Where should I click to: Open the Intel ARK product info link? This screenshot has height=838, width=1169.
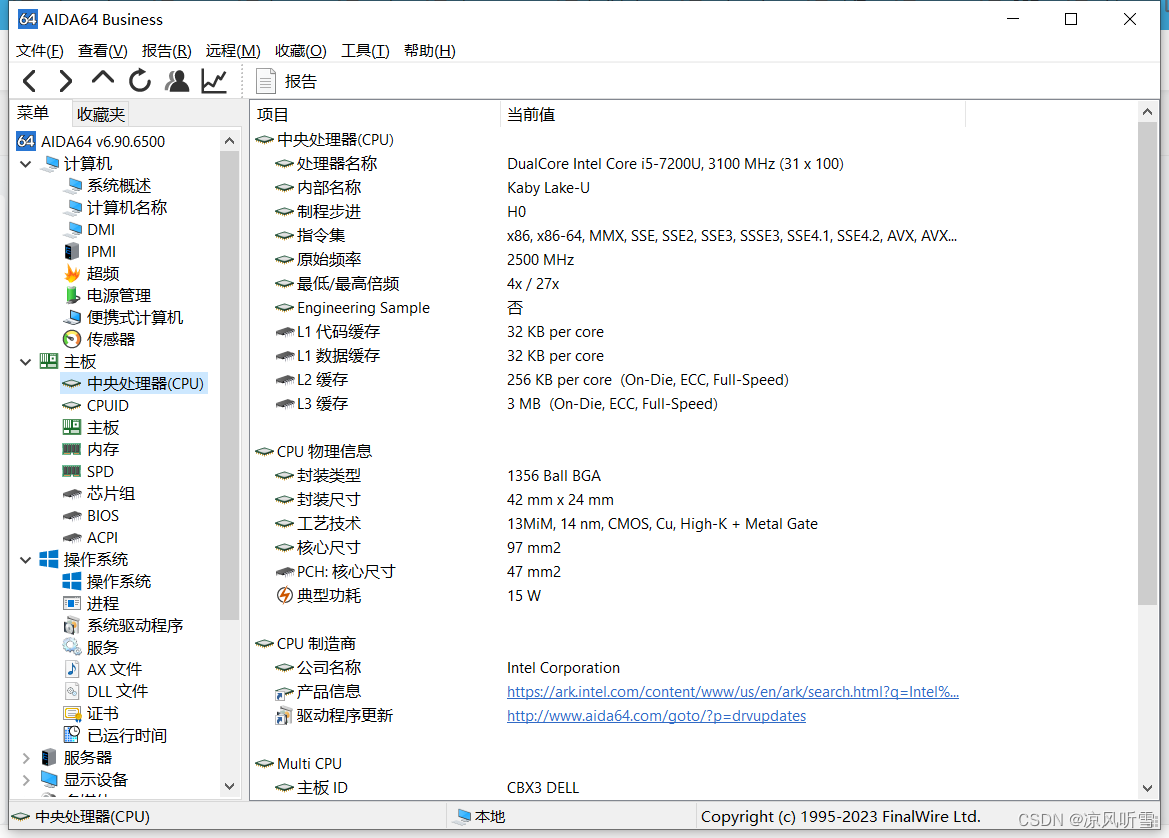[733, 692]
